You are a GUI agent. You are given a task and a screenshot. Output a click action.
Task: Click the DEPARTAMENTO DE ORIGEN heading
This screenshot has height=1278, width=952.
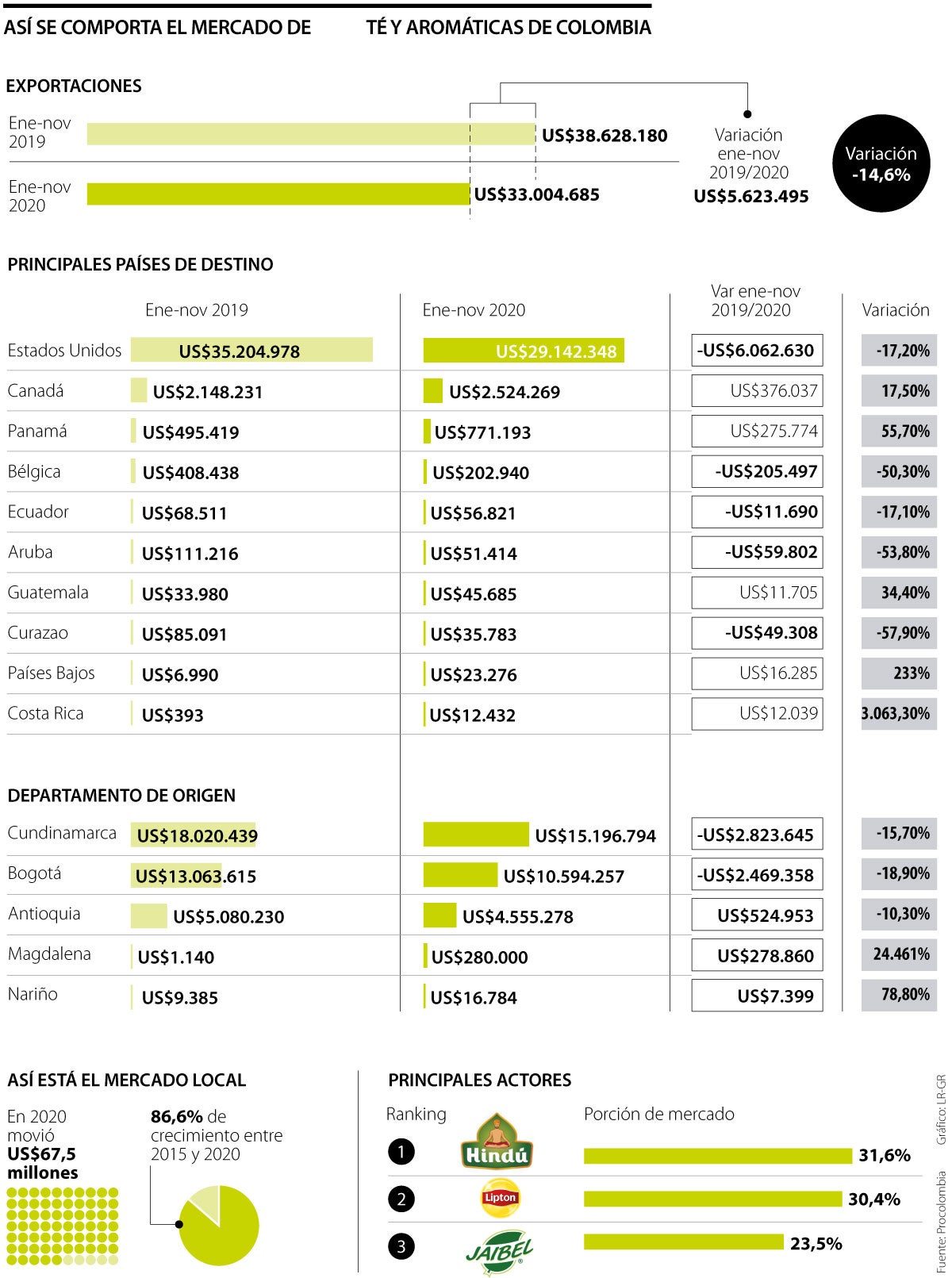[x=121, y=796]
